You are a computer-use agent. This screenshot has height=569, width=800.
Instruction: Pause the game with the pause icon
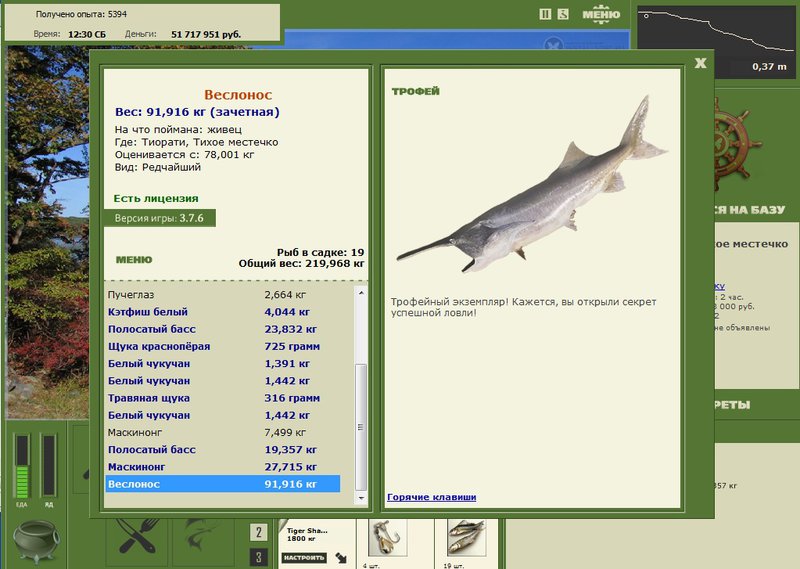pyautogui.click(x=545, y=14)
